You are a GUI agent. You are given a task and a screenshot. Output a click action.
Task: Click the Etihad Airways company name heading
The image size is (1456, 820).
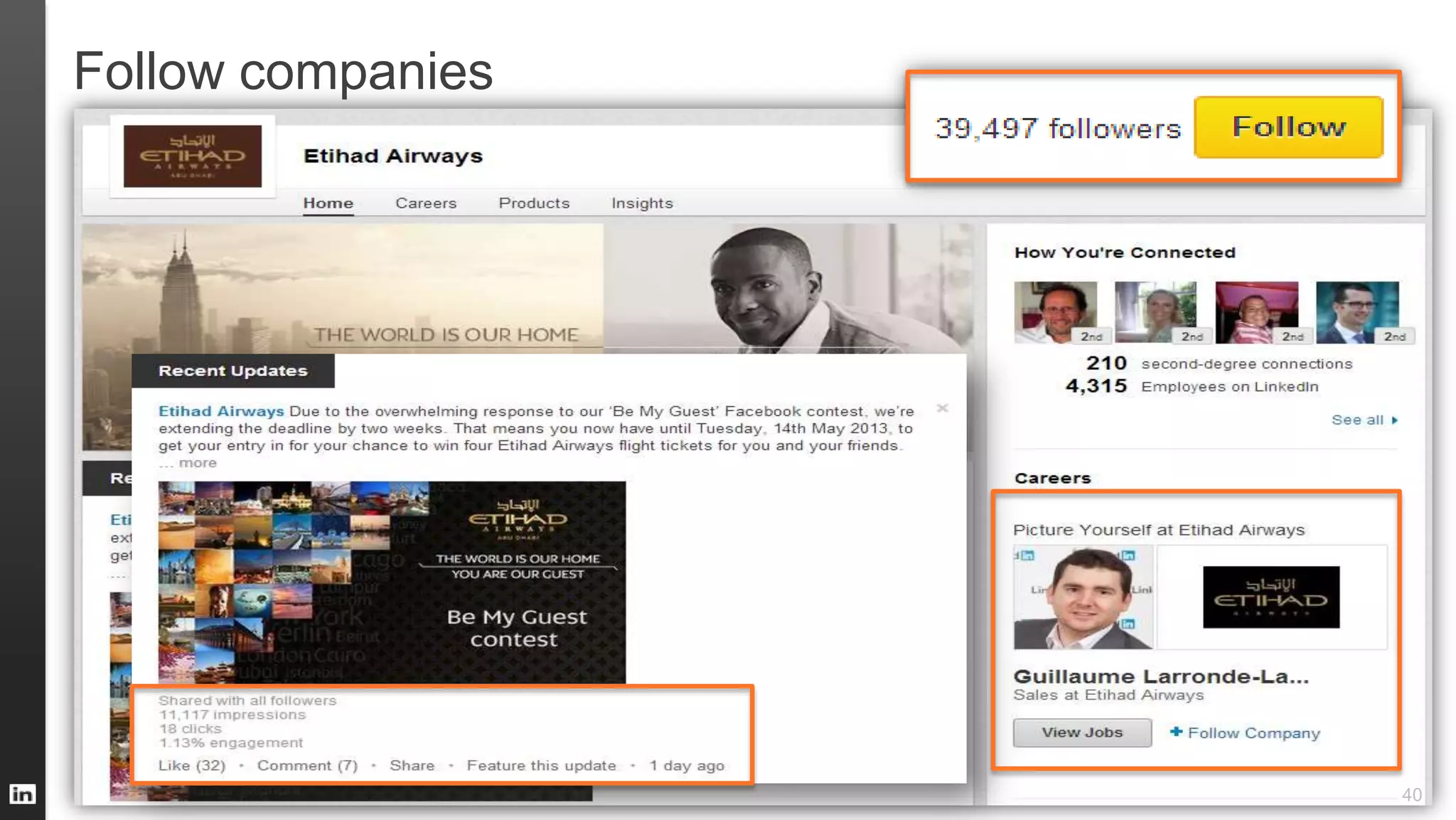pyautogui.click(x=392, y=156)
